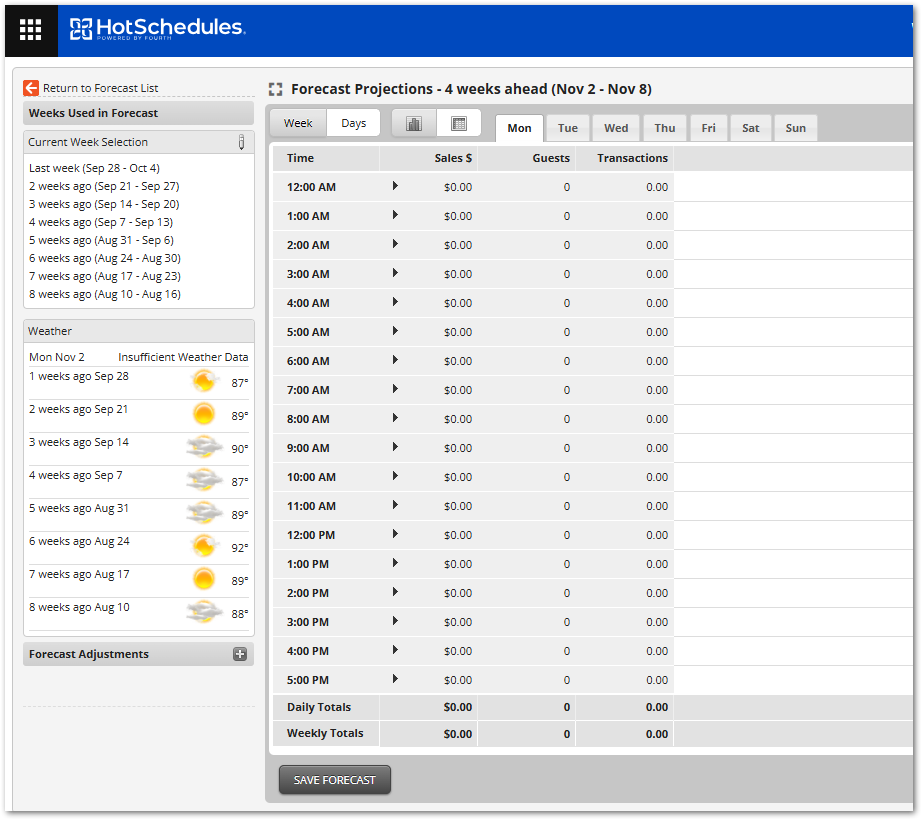Select Last week (Sep 28 - Oct 4)

(94, 168)
